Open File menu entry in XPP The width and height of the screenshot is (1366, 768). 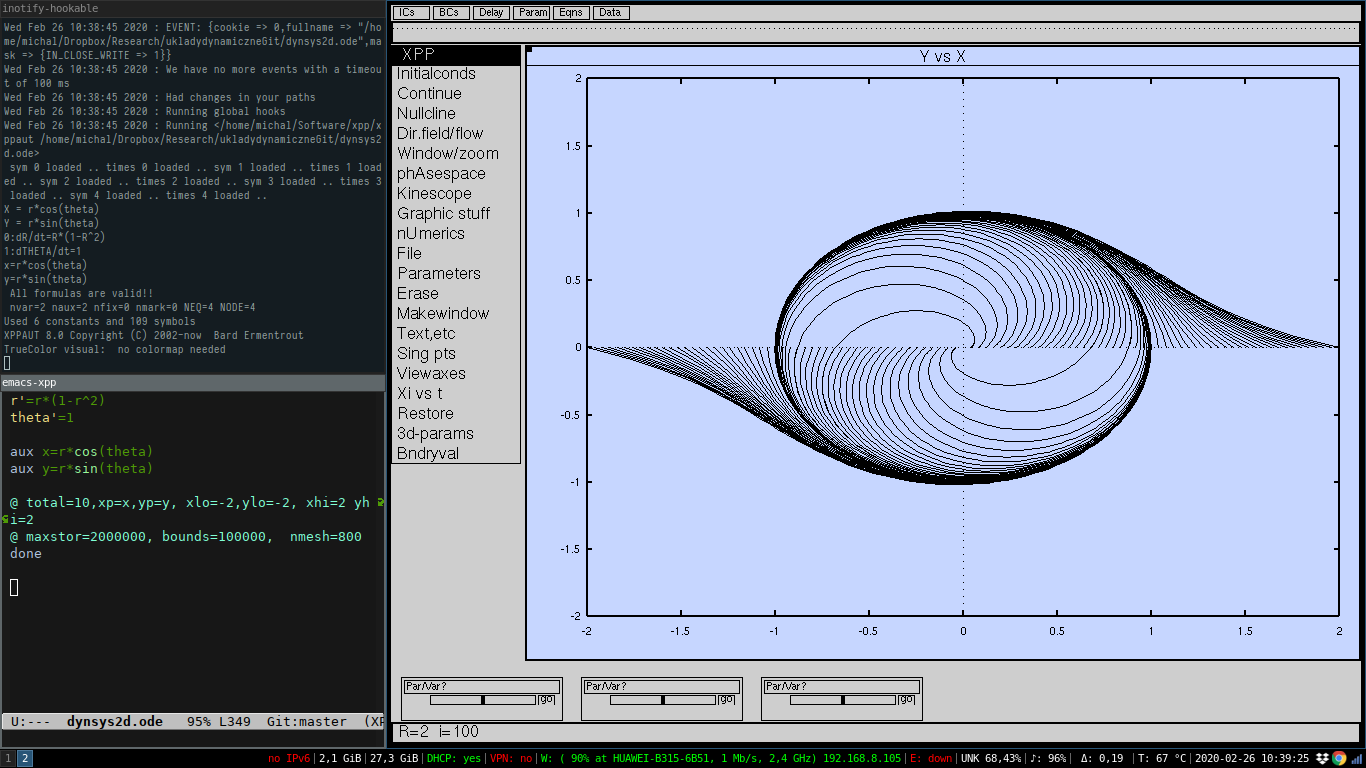456,254
